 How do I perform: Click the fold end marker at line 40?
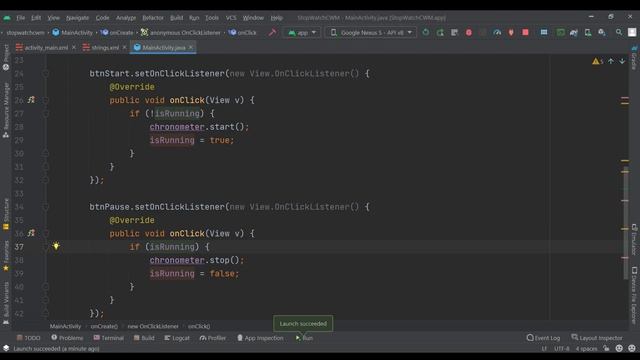pyautogui.click(x=45, y=287)
